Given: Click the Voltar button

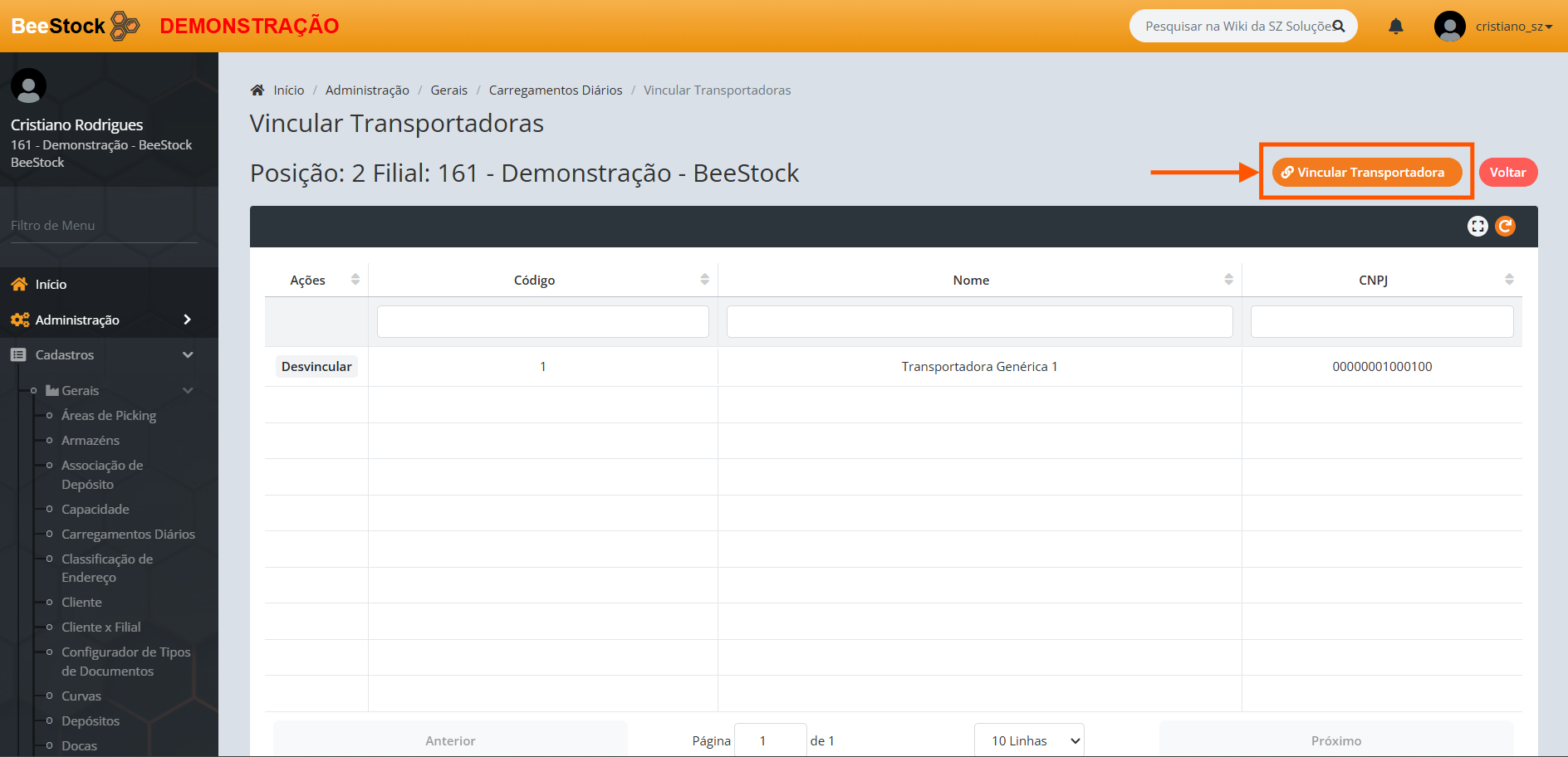Looking at the screenshot, I should tap(1507, 173).
